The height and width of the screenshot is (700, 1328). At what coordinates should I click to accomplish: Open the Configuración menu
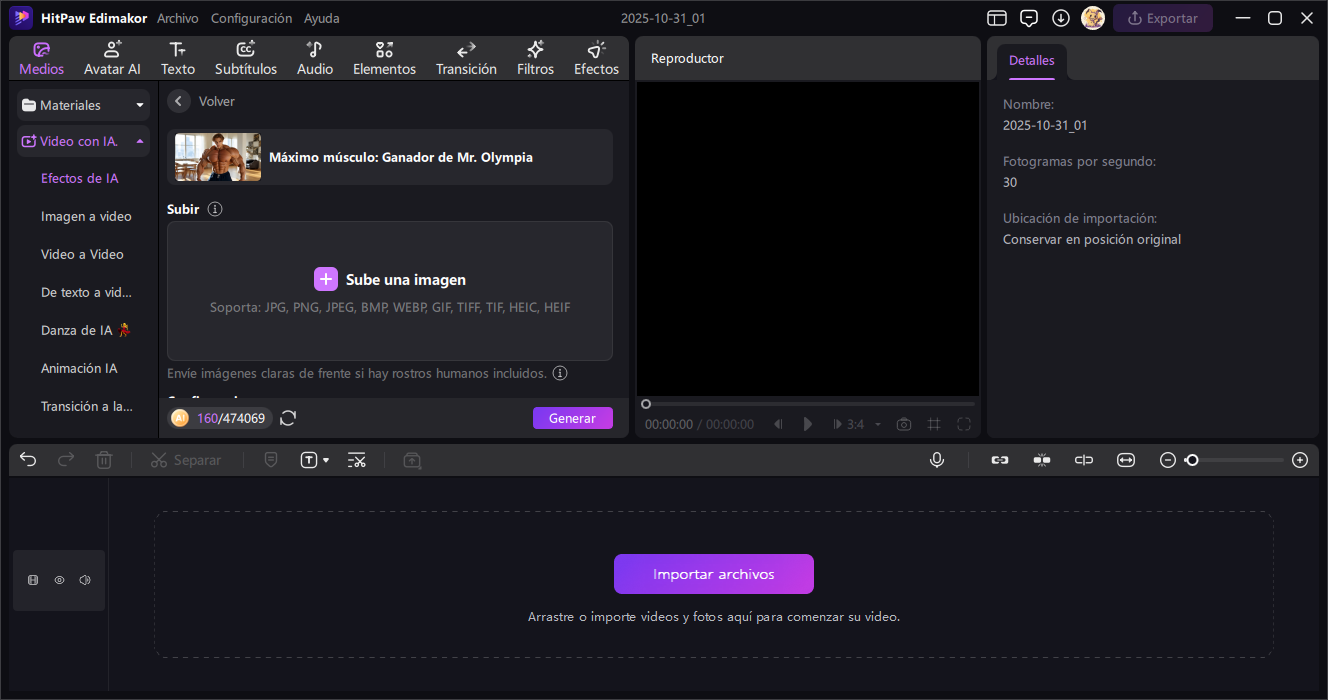click(252, 18)
